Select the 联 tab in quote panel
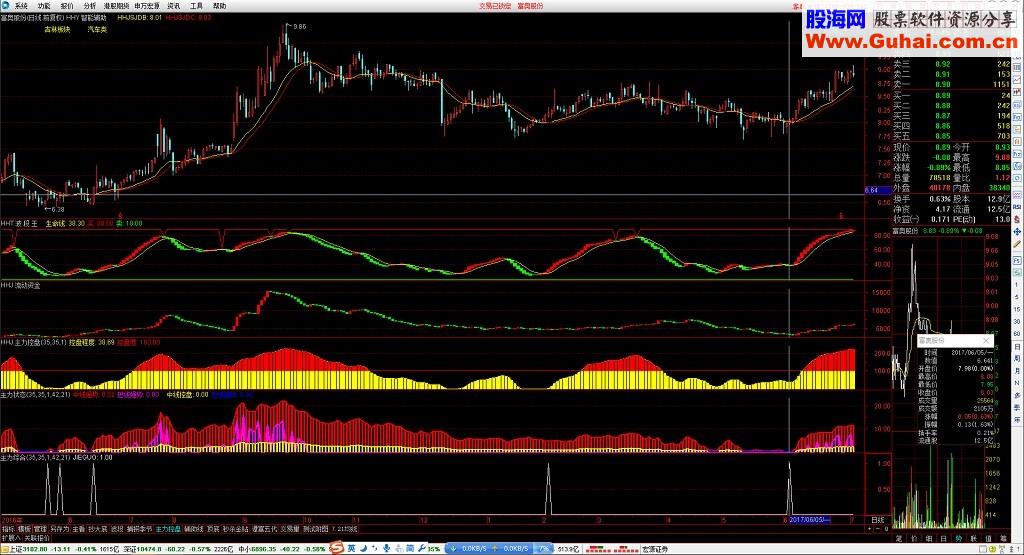This screenshot has width=1024, height=555. pos(974,539)
